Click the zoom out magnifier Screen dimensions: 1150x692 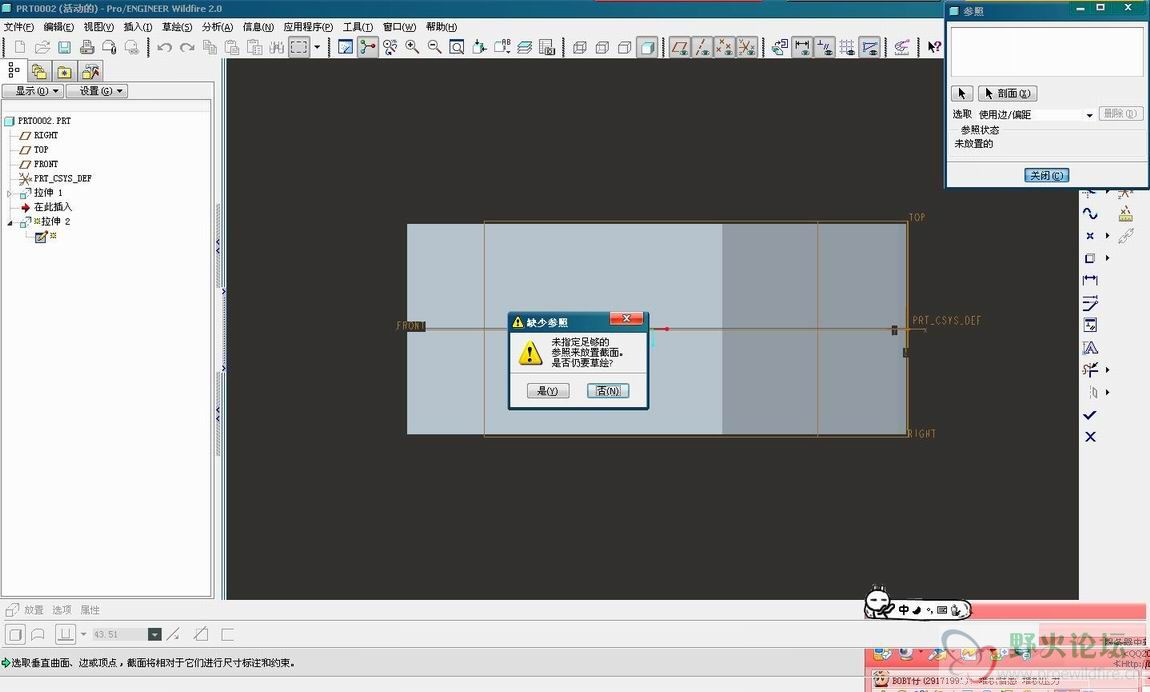pos(434,47)
